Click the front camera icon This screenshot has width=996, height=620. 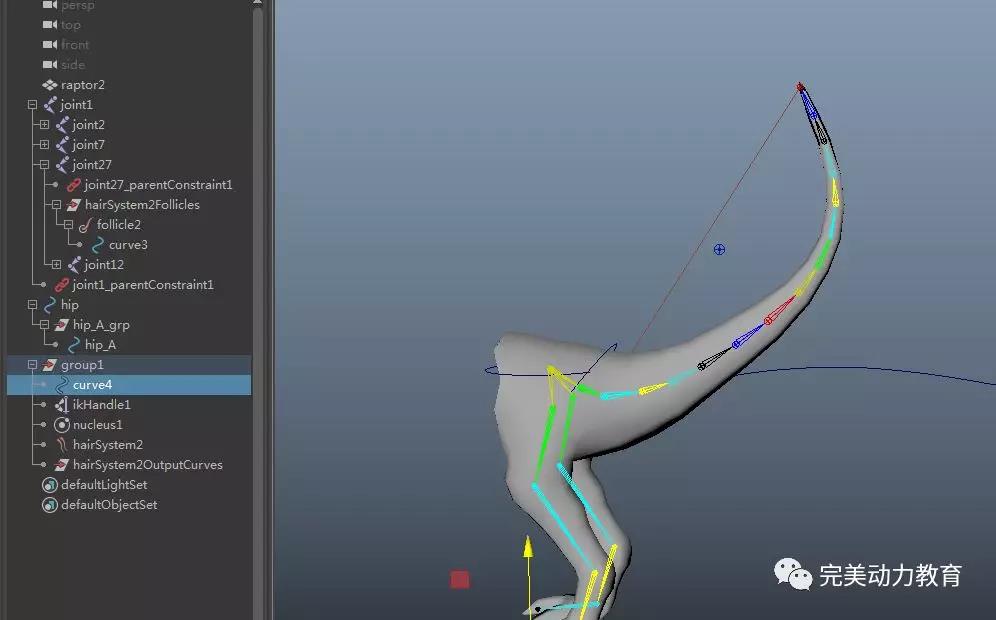pos(50,45)
